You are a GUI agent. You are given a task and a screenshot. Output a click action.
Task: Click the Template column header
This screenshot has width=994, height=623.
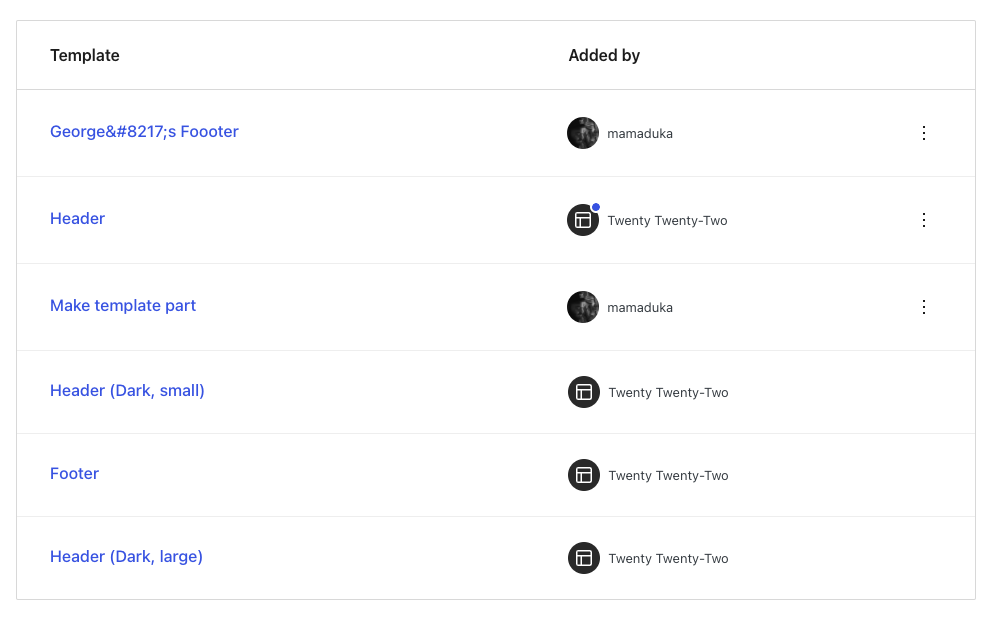85,56
